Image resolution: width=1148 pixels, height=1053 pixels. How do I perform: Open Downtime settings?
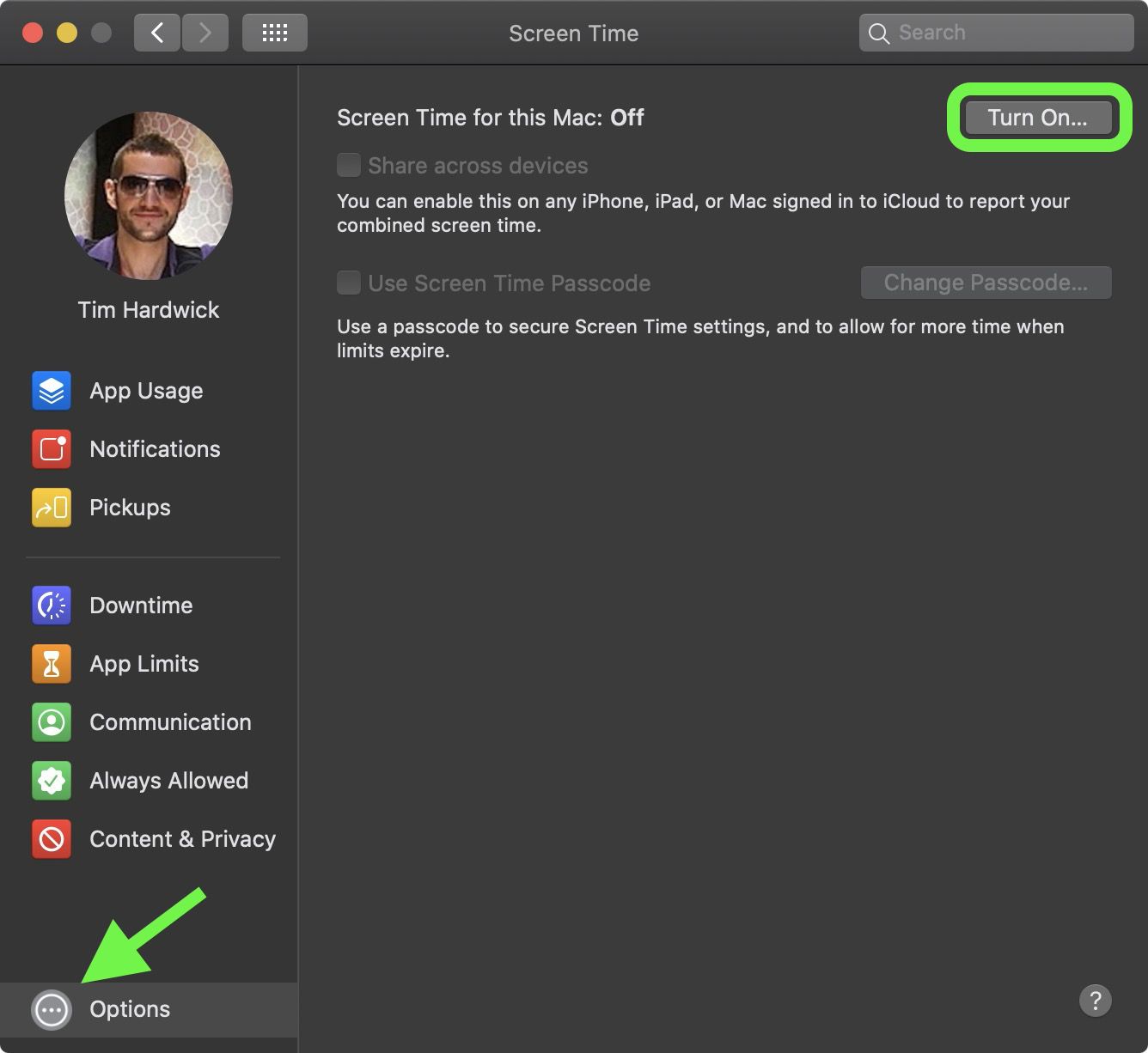point(140,606)
